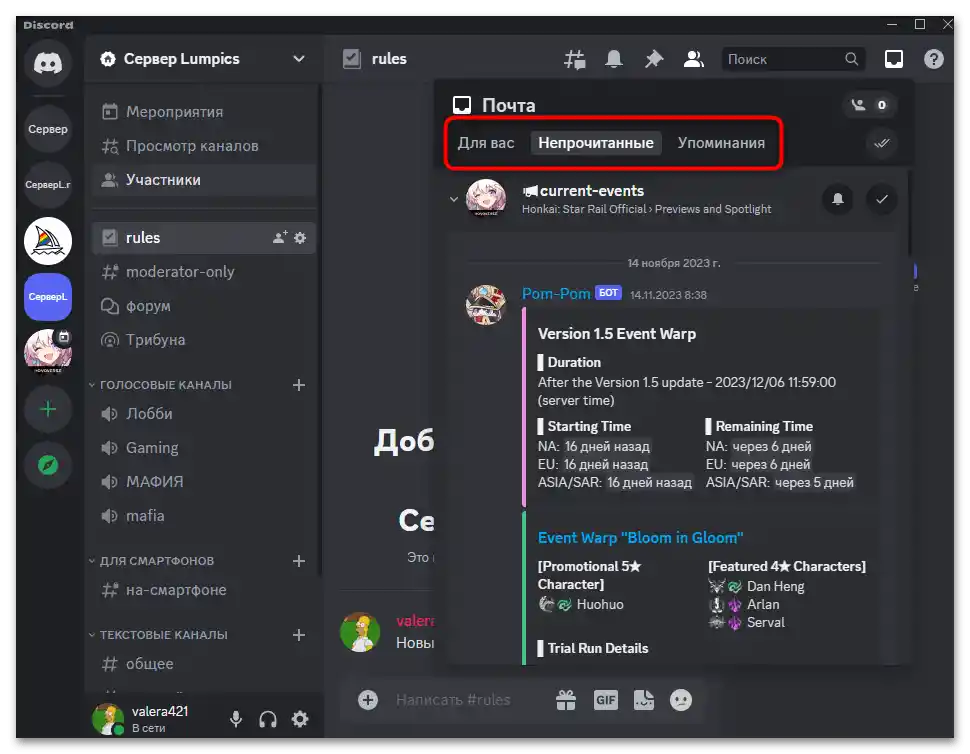Open friend requests counter in inbox
The height and width of the screenshot is (754, 970).
(x=869, y=105)
